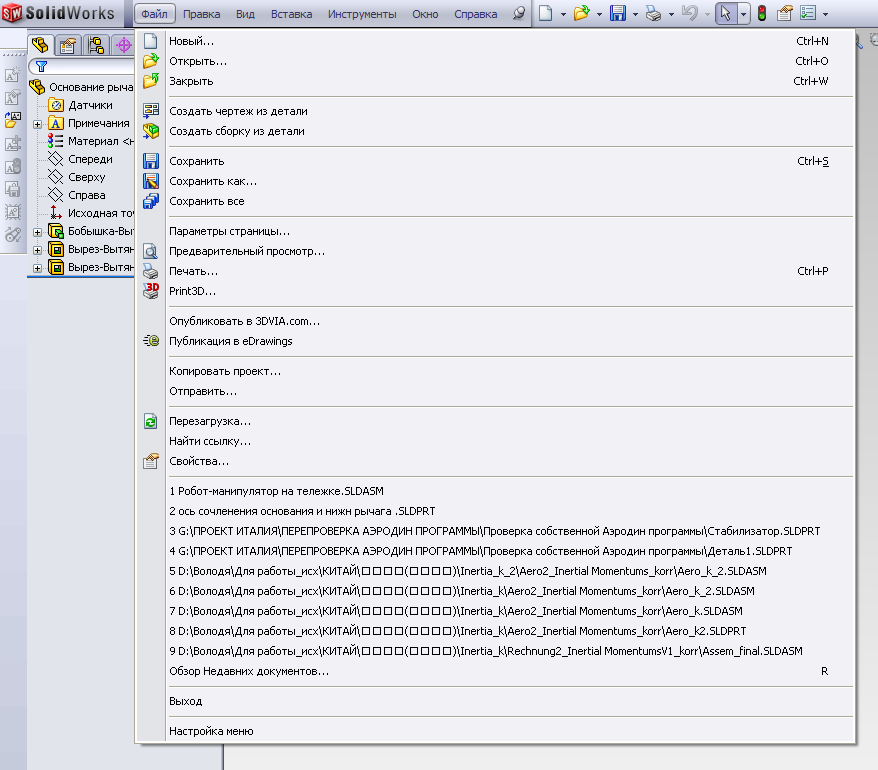Click the Print toolbar icon
This screenshot has height=770, width=878.
653,13
